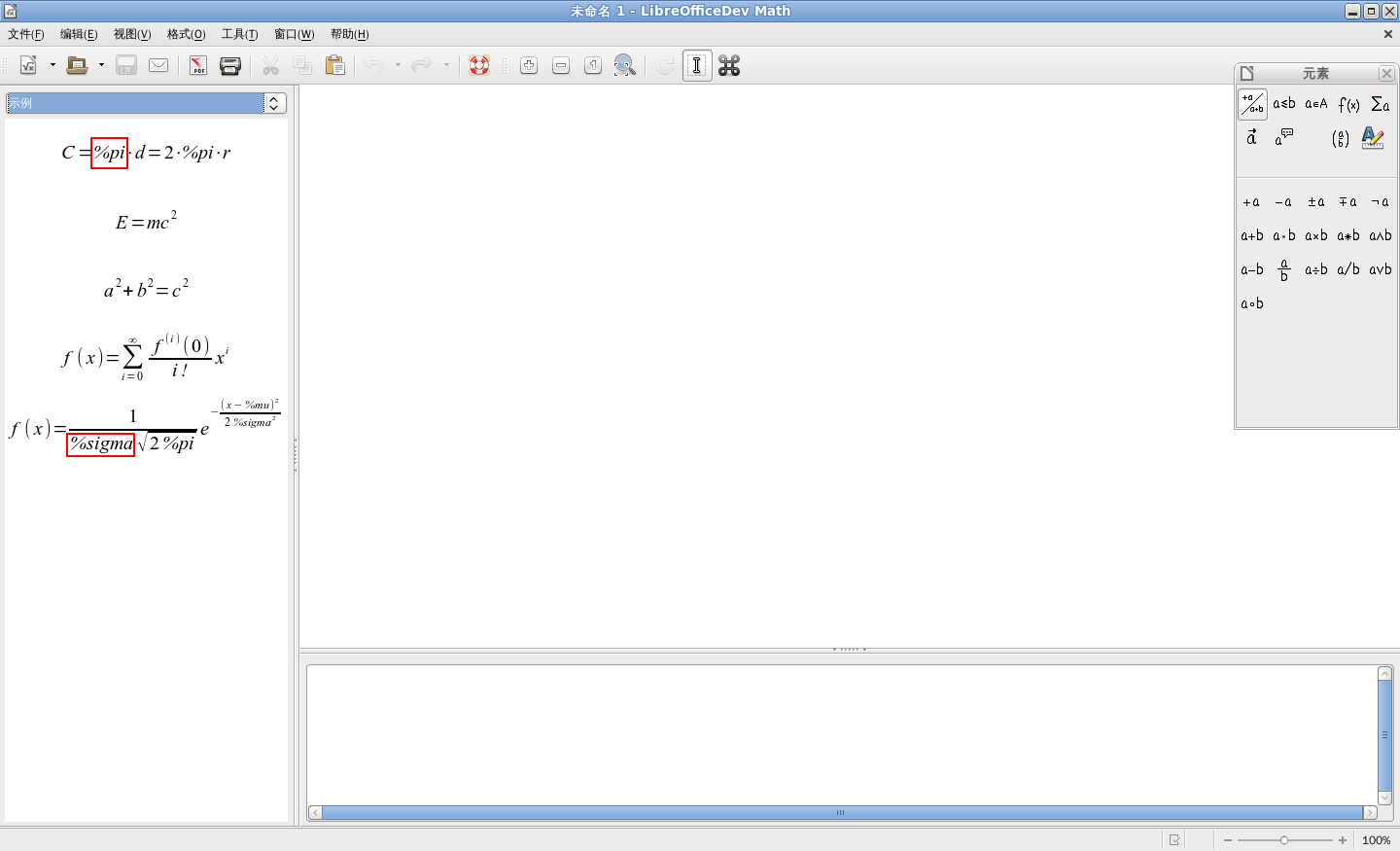
Task: Expand the new document dropdown arrow
Action: pyautogui.click(x=52, y=66)
